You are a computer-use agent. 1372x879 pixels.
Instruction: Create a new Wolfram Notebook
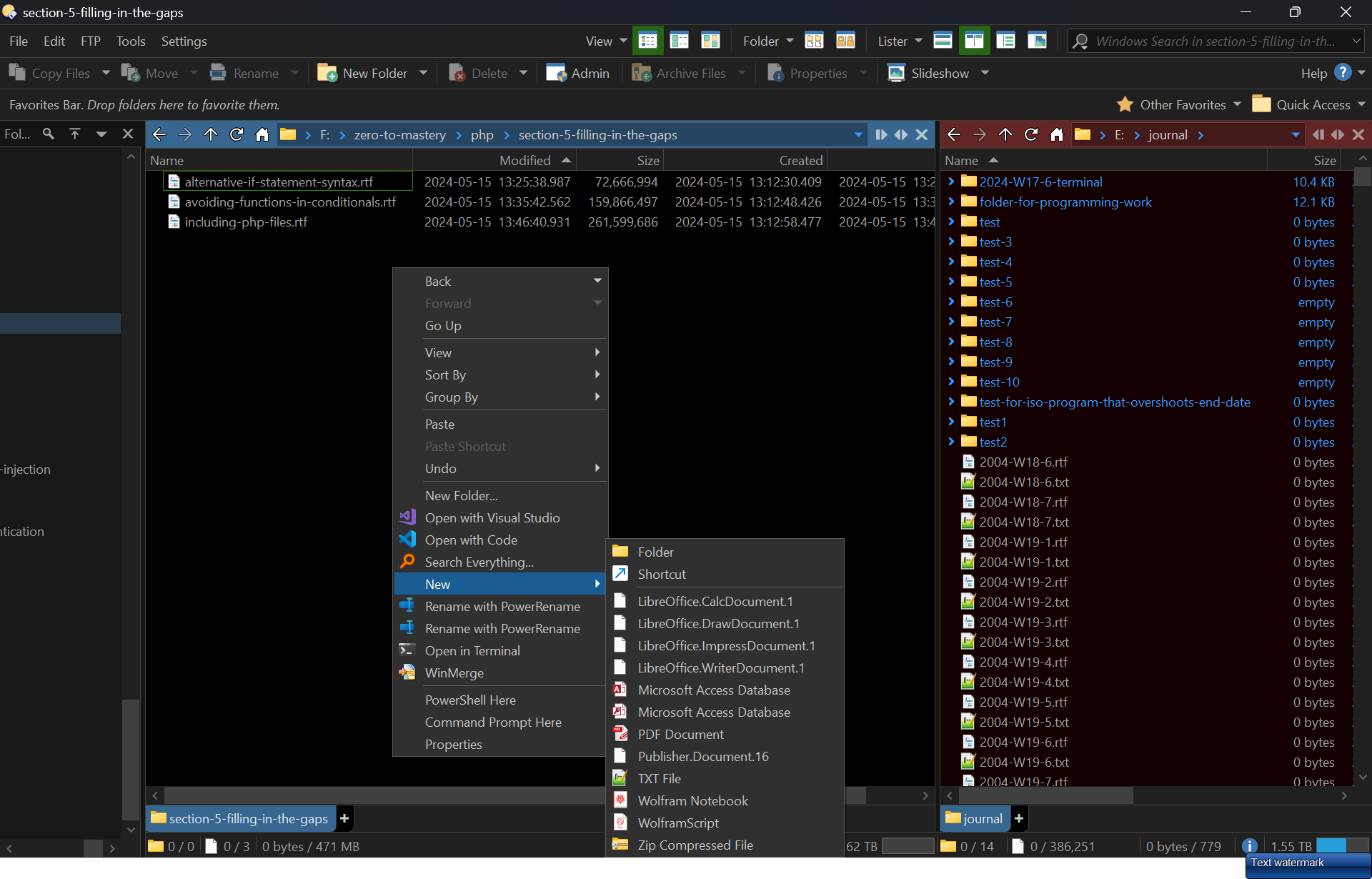pyautogui.click(x=725, y=800)
